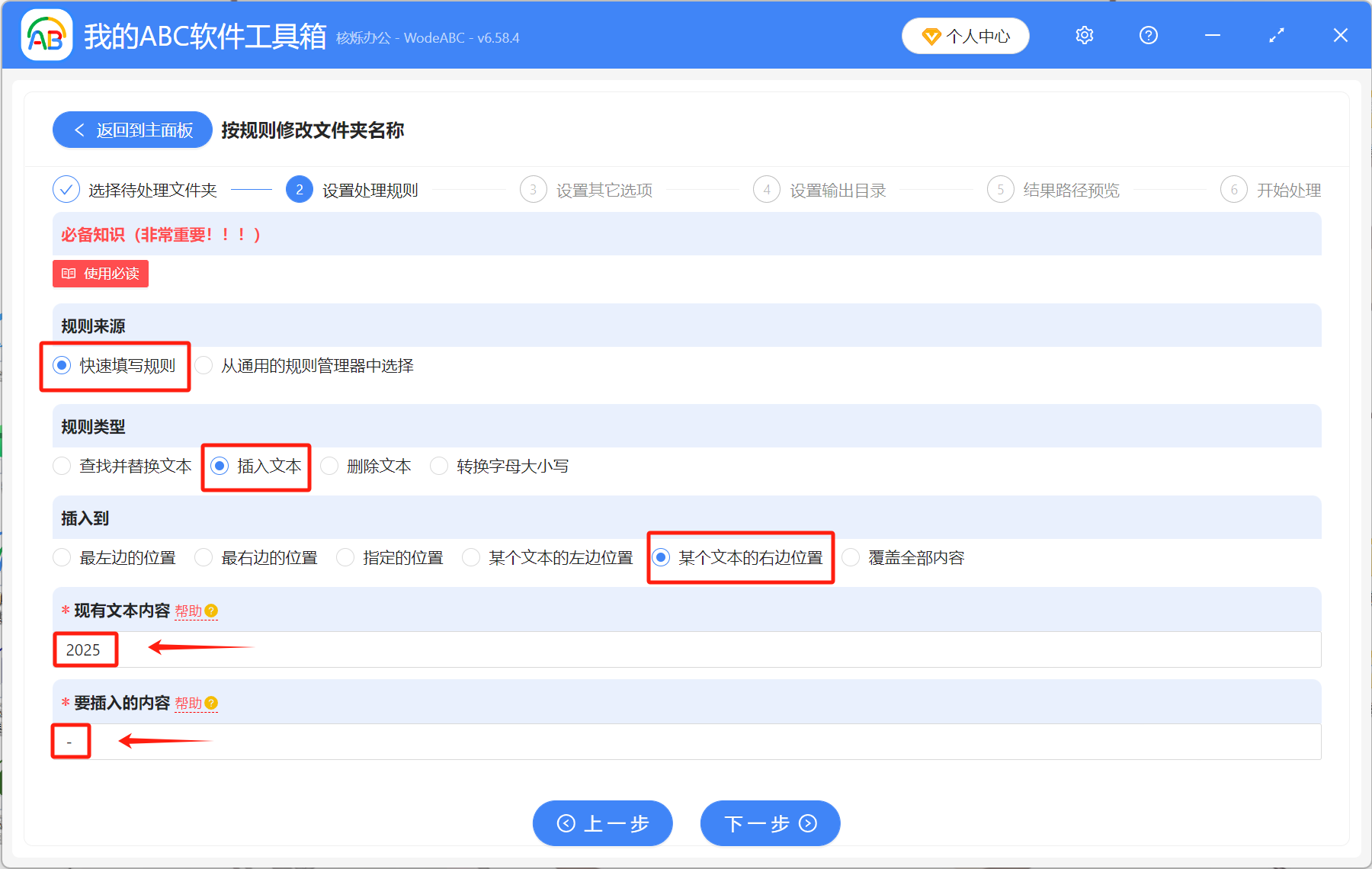This screenshot has height=869, width=1372.
Task: Click the 要插入的内容 input field
Action: point(305,741)
